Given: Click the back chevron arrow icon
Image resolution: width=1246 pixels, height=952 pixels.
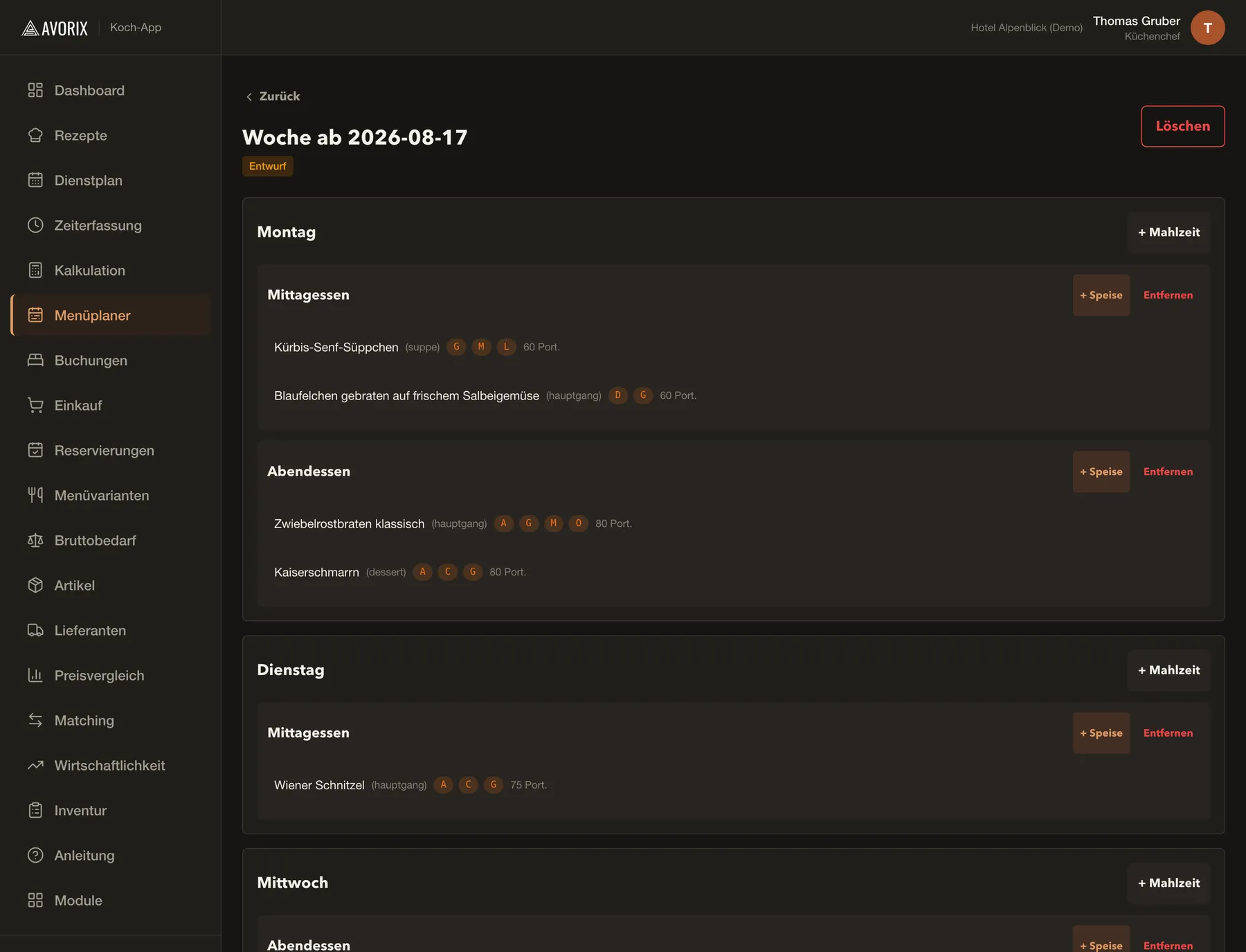Looking at the screenshot, I should coord(249,97).
